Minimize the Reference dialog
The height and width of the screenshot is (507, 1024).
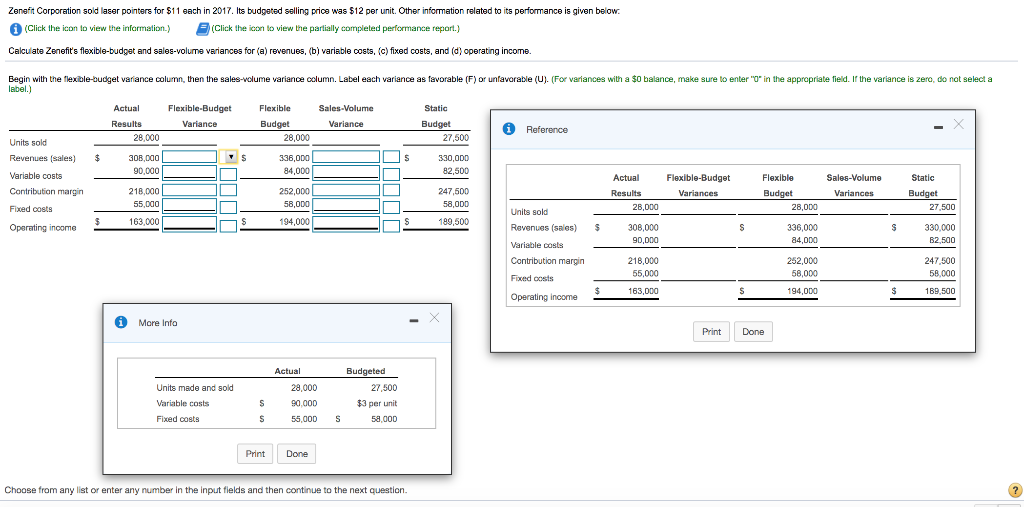pyautogui.click(x=938, y=128)
